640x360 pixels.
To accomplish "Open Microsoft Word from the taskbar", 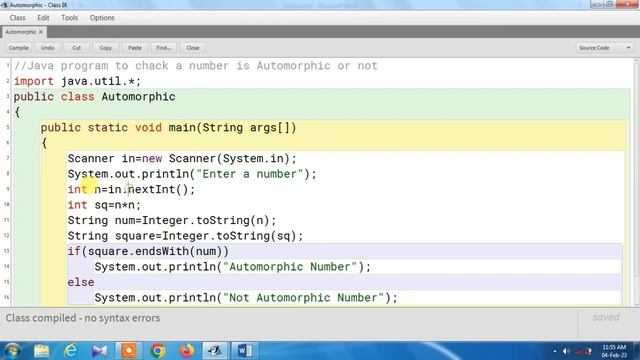I will pos(244,351).
